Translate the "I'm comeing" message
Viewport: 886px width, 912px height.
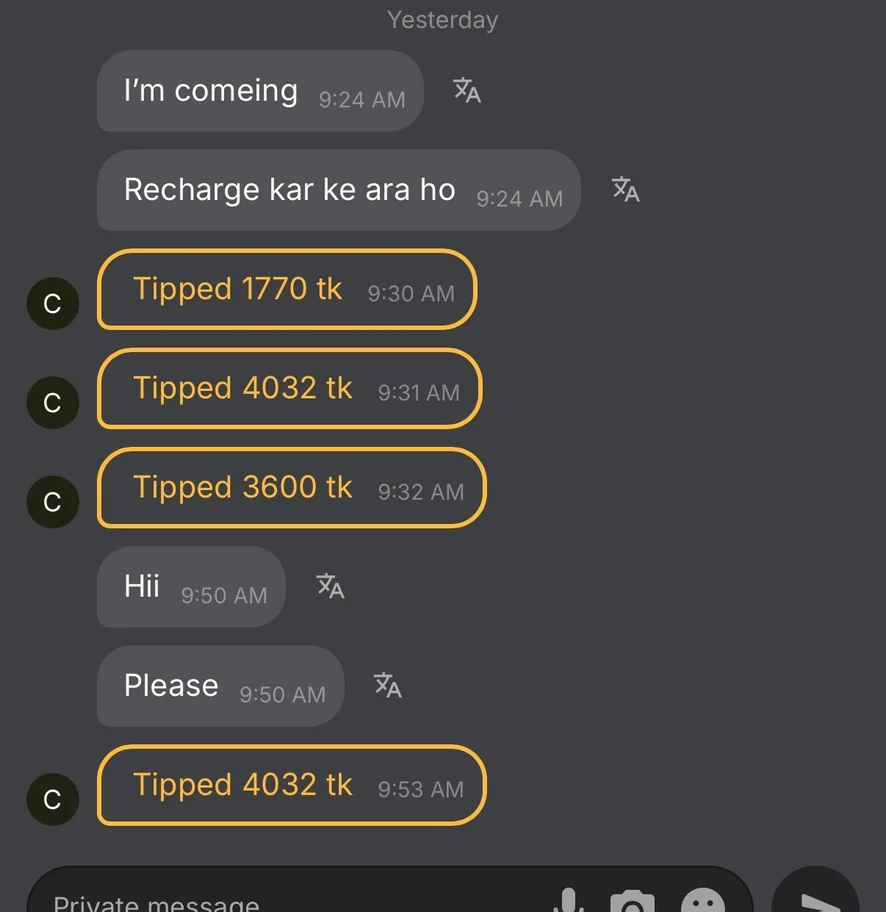pos(467,91)
